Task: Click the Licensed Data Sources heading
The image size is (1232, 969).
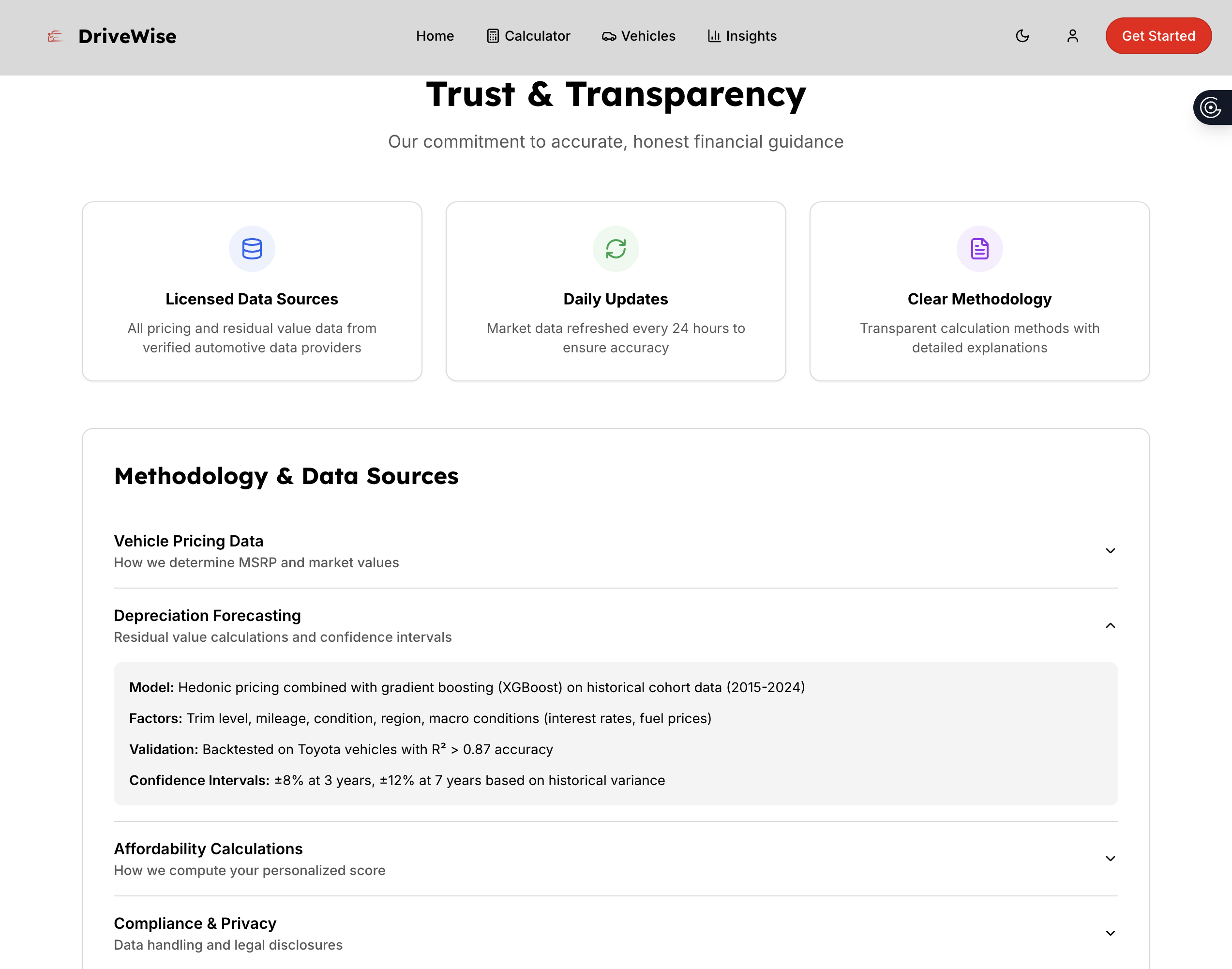Action: point(252,299)
